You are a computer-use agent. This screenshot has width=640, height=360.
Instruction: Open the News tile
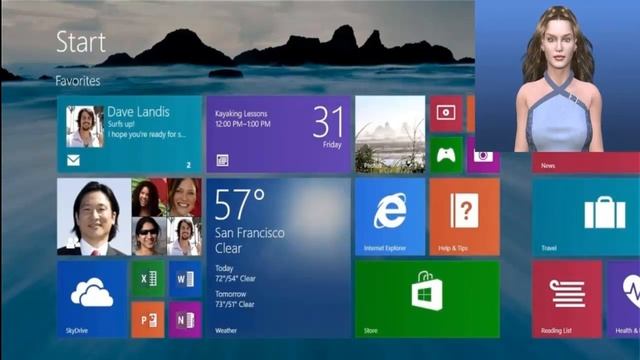click(586, 162)
